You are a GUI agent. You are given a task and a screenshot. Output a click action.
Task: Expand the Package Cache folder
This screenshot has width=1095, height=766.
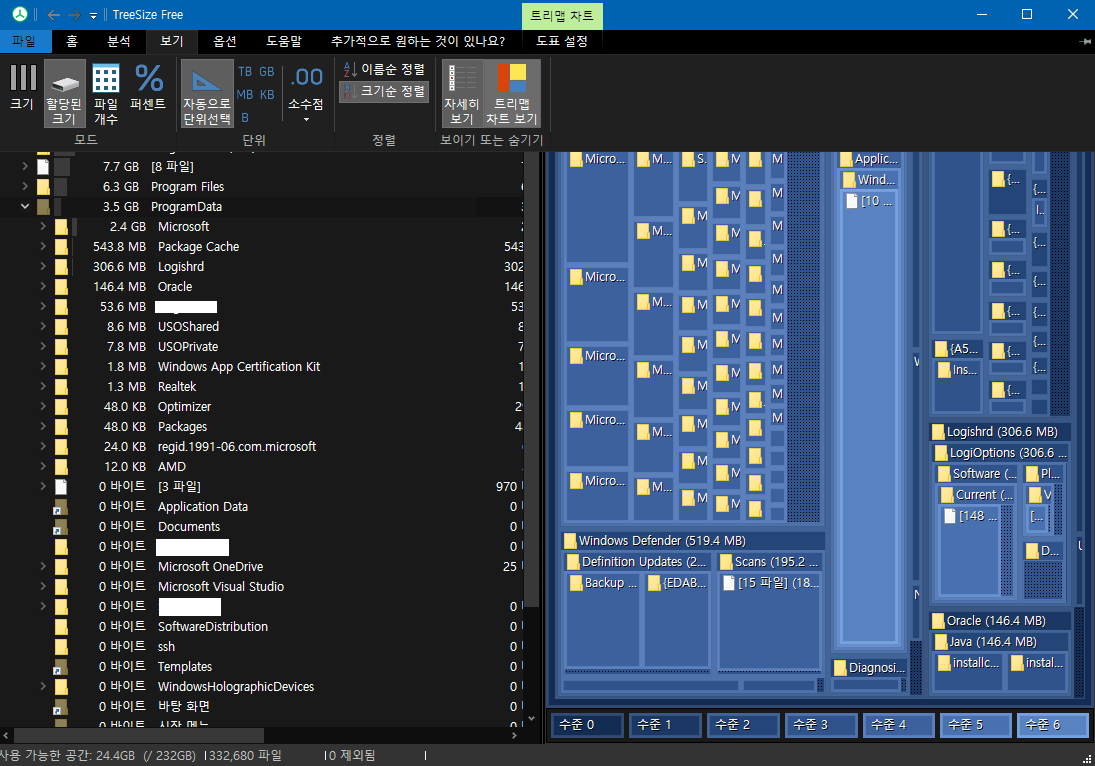pos(43,246)
